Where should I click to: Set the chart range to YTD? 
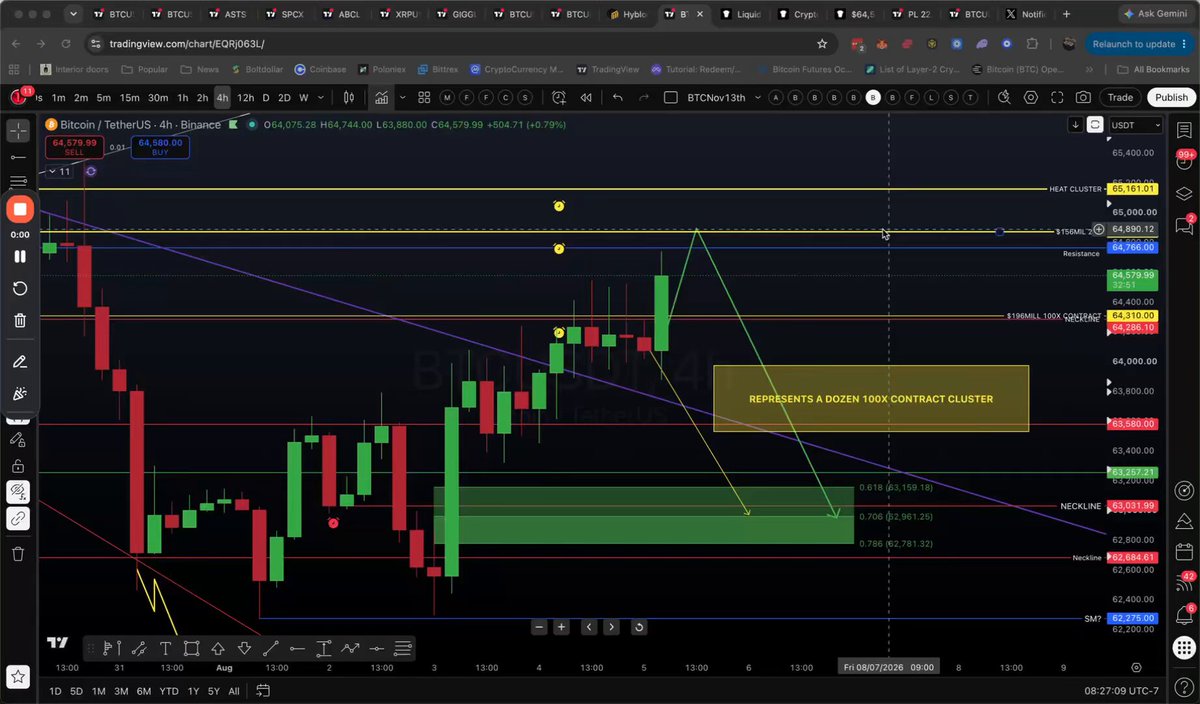pos(169,691)
